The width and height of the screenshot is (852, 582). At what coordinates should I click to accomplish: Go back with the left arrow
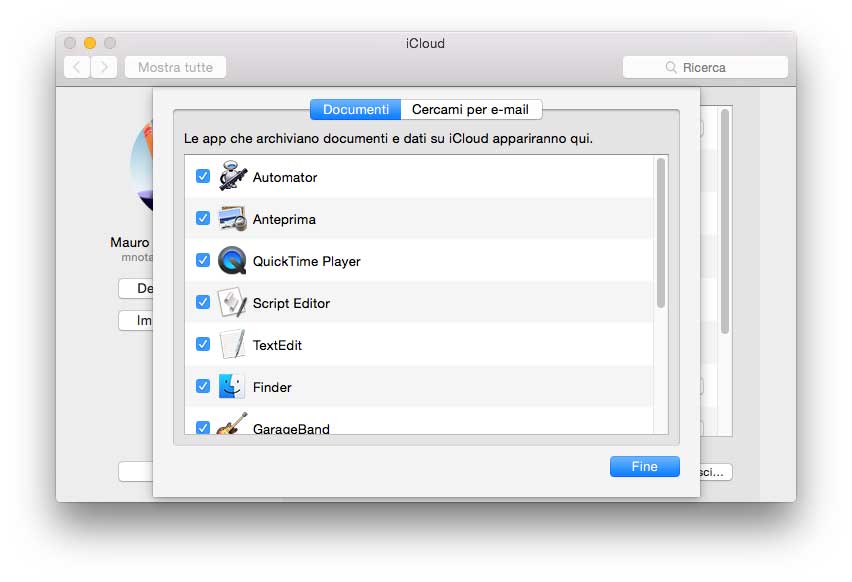77,67
